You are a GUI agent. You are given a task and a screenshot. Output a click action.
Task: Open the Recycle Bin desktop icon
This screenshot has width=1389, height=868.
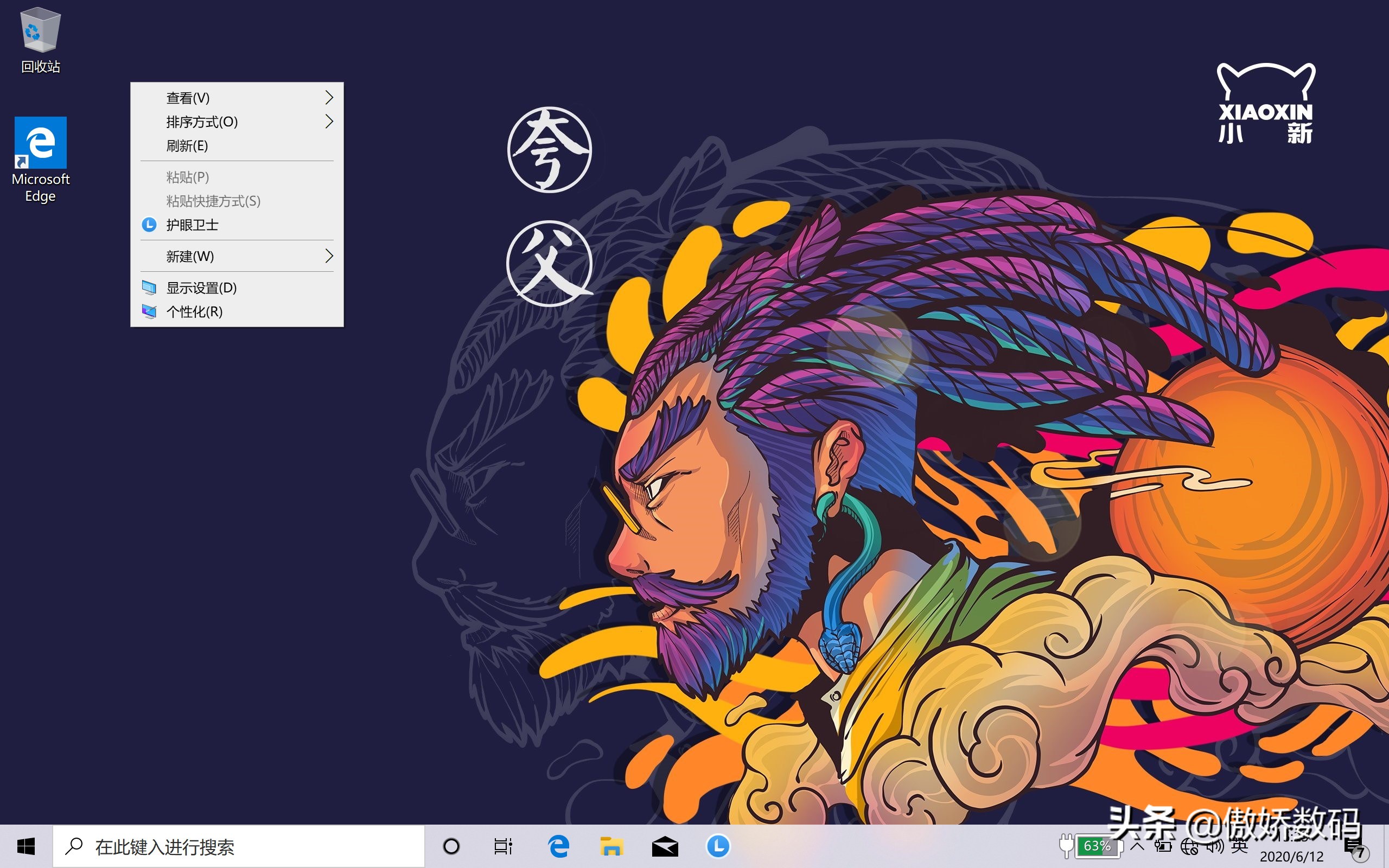pyautogui.click(x=40, y=40)
